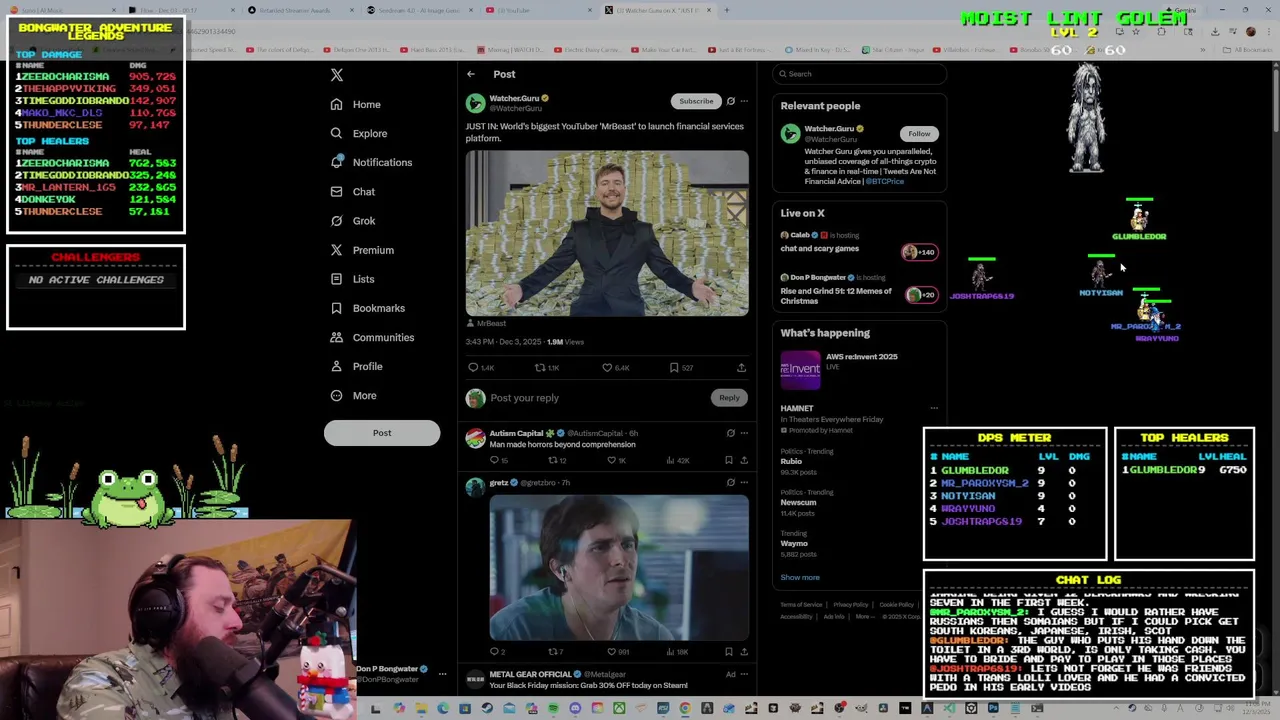Open the Newscum trending topic
The width and height of the screenshot is (1280, 720).
798,503
